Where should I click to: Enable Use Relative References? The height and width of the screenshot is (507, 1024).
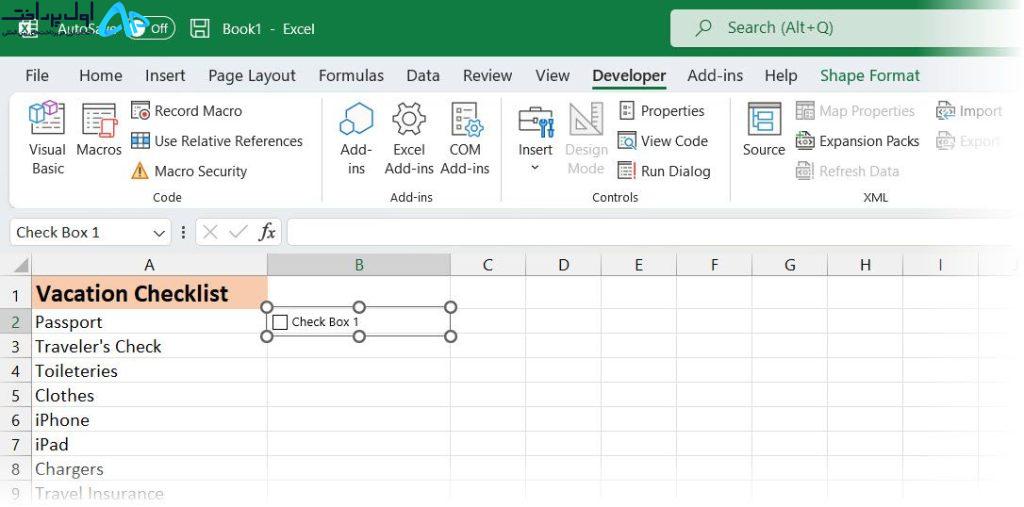point(217,141)
